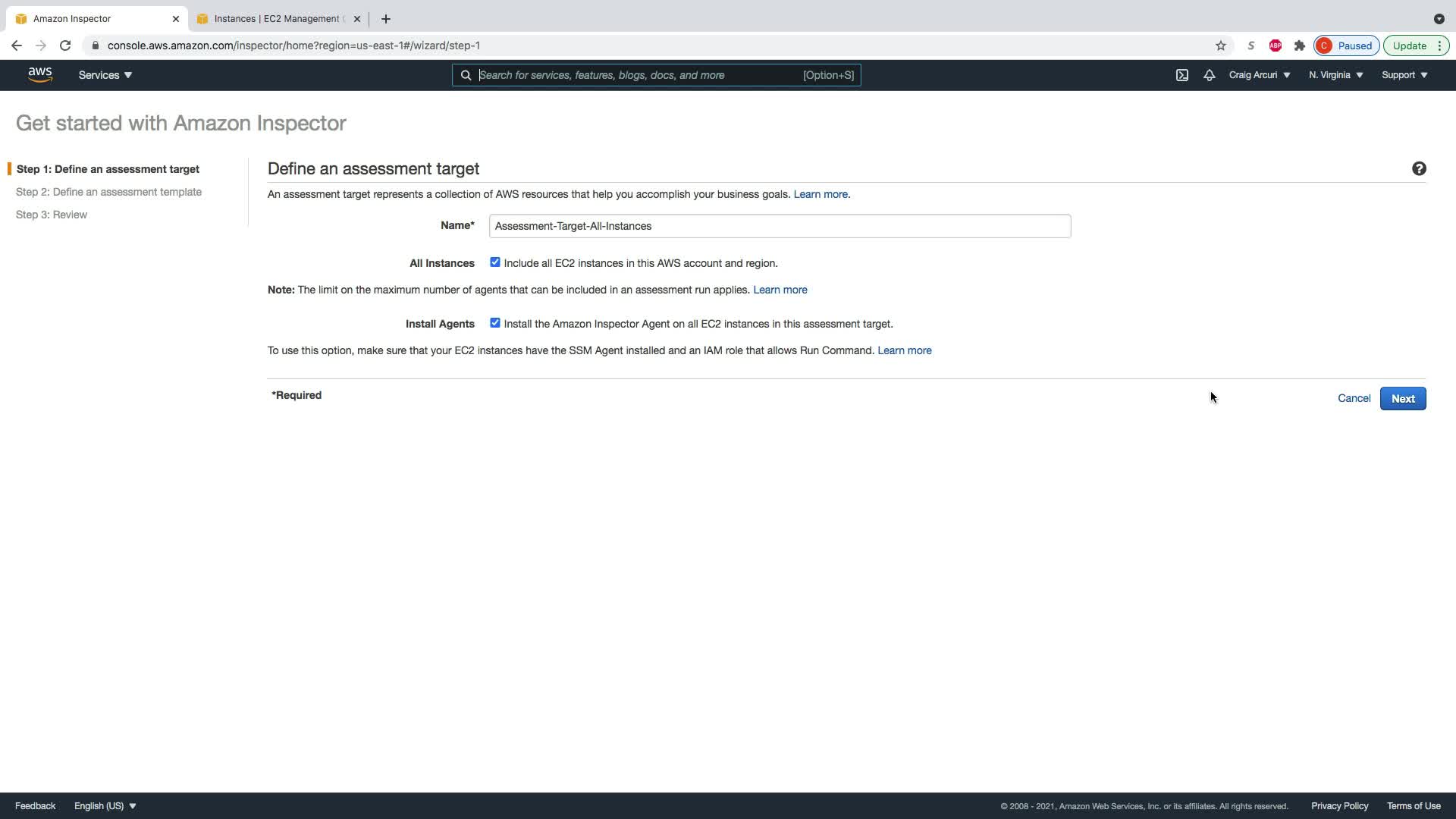The height and width of the screenshot is (819, 1456).
Task: Open the CloudShell terminal icon
Action: coord(1181,75)
